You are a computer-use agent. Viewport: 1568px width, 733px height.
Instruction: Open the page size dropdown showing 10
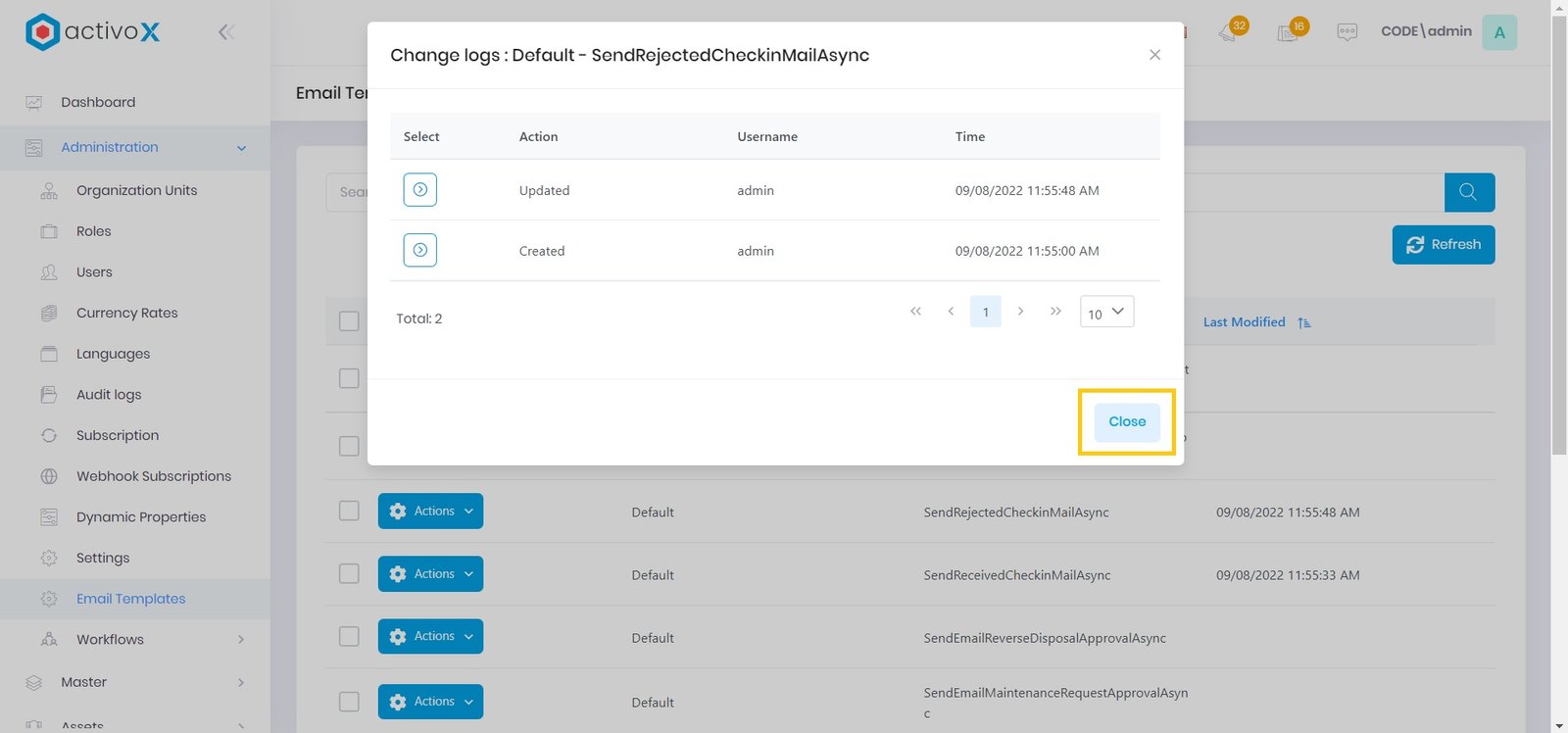(x=1106, y=313)
